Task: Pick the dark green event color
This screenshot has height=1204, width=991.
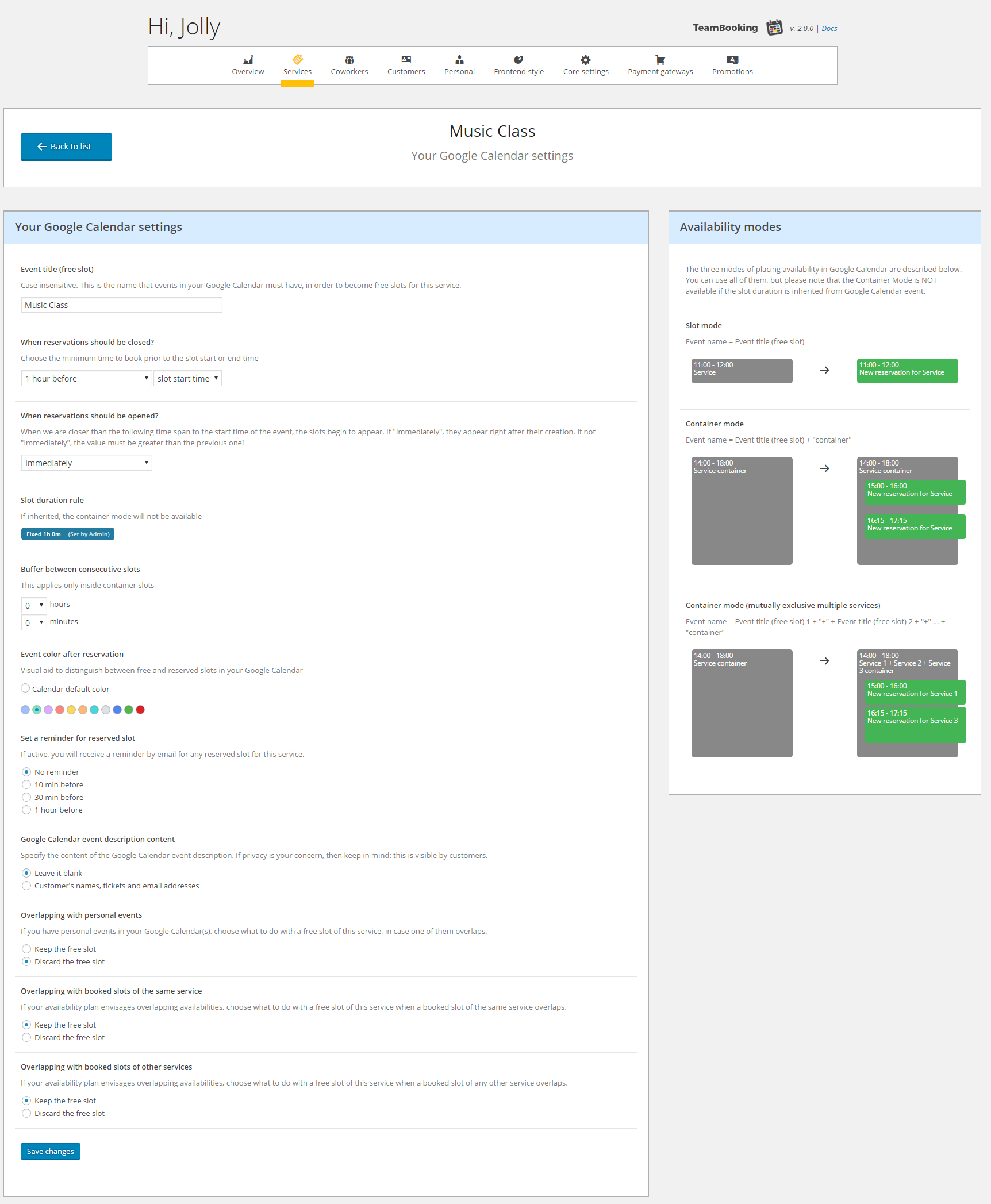Action: pyautogui.click(x=129, y=710)
